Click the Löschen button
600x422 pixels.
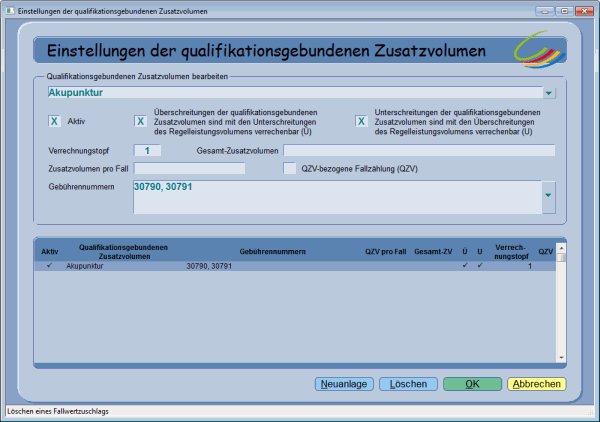408,384
